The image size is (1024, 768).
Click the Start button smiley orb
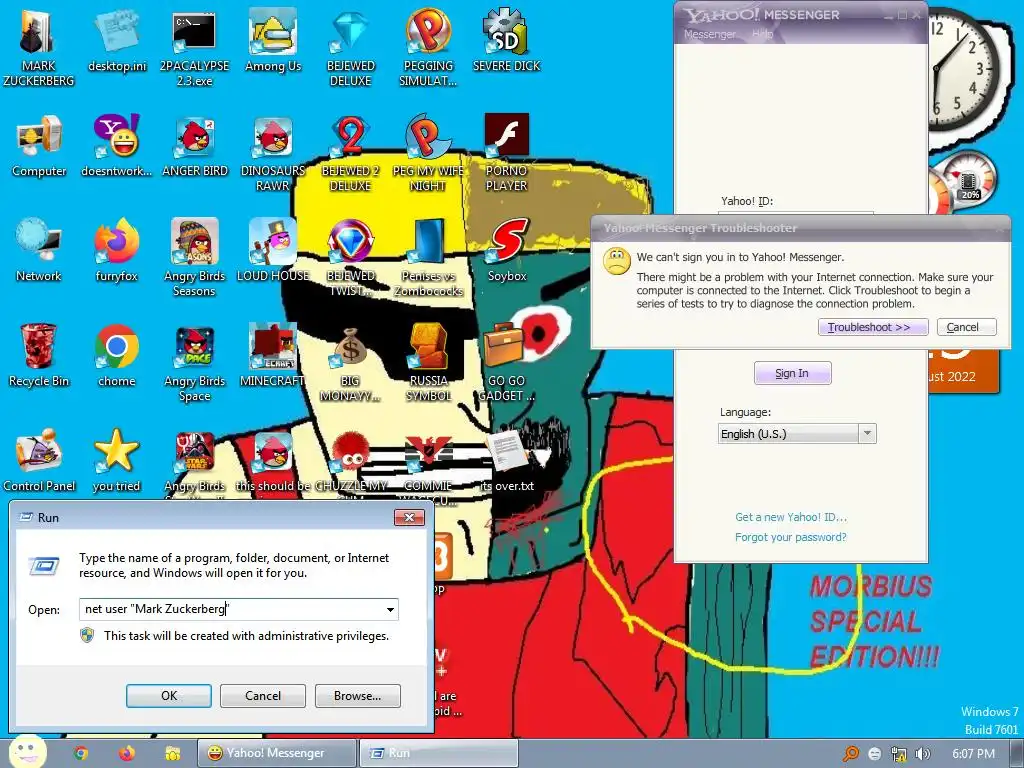coord(27,751)
